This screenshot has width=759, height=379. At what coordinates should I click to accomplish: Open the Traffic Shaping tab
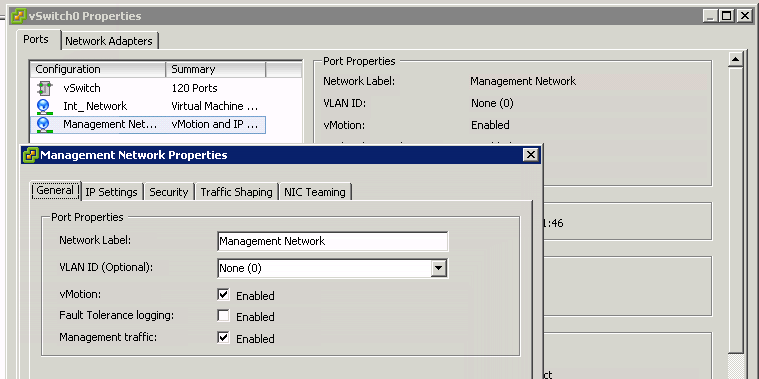[x=236, y=192]
